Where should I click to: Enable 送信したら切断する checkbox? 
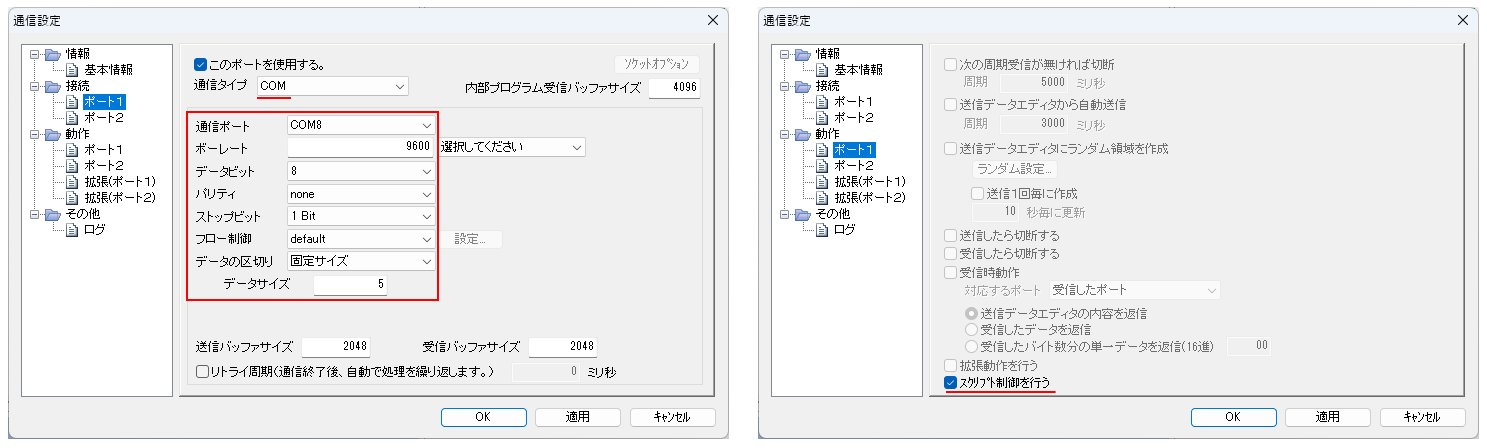tap(951, 236)
